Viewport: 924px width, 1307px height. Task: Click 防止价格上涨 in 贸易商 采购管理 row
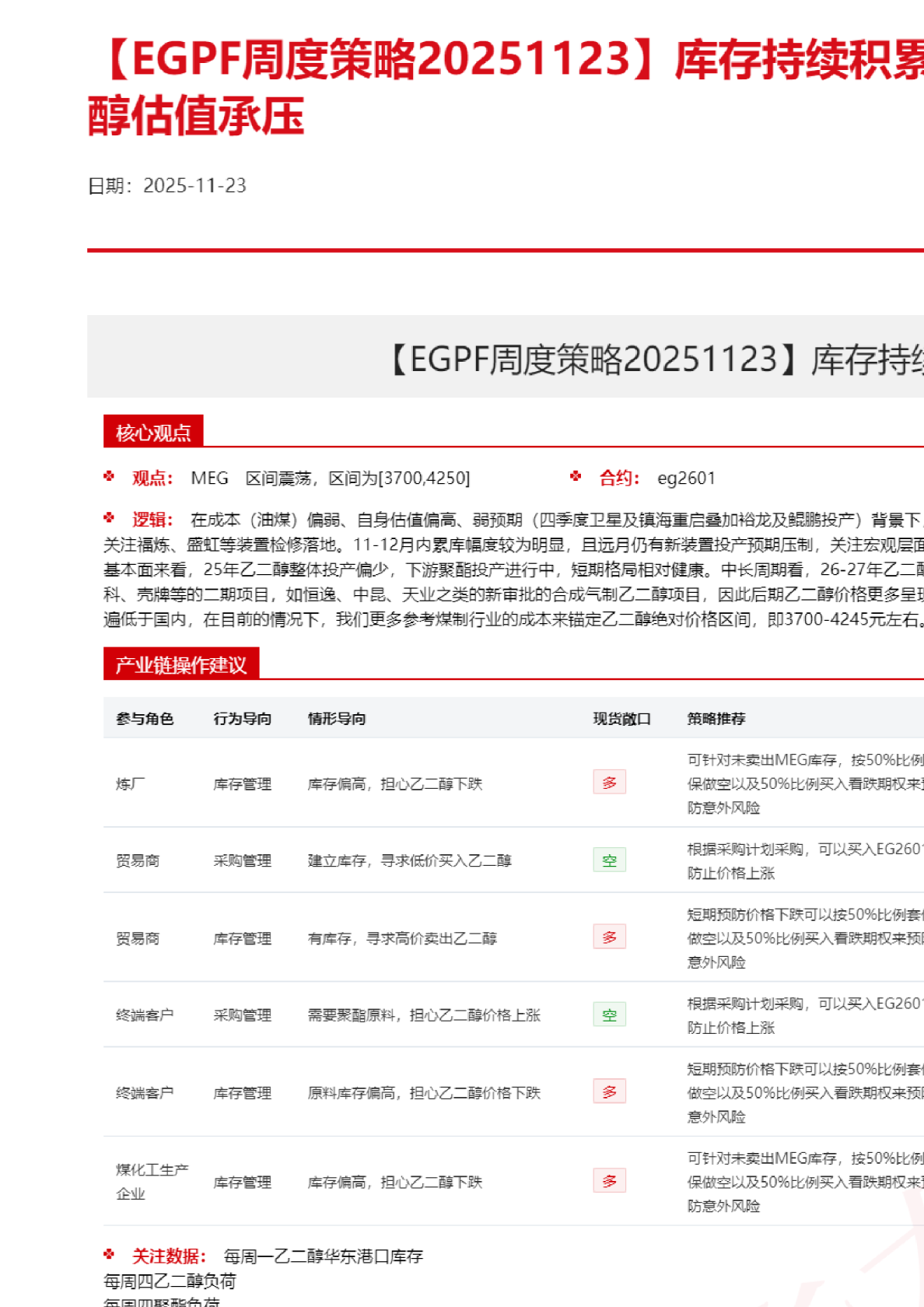click(731, 873)
